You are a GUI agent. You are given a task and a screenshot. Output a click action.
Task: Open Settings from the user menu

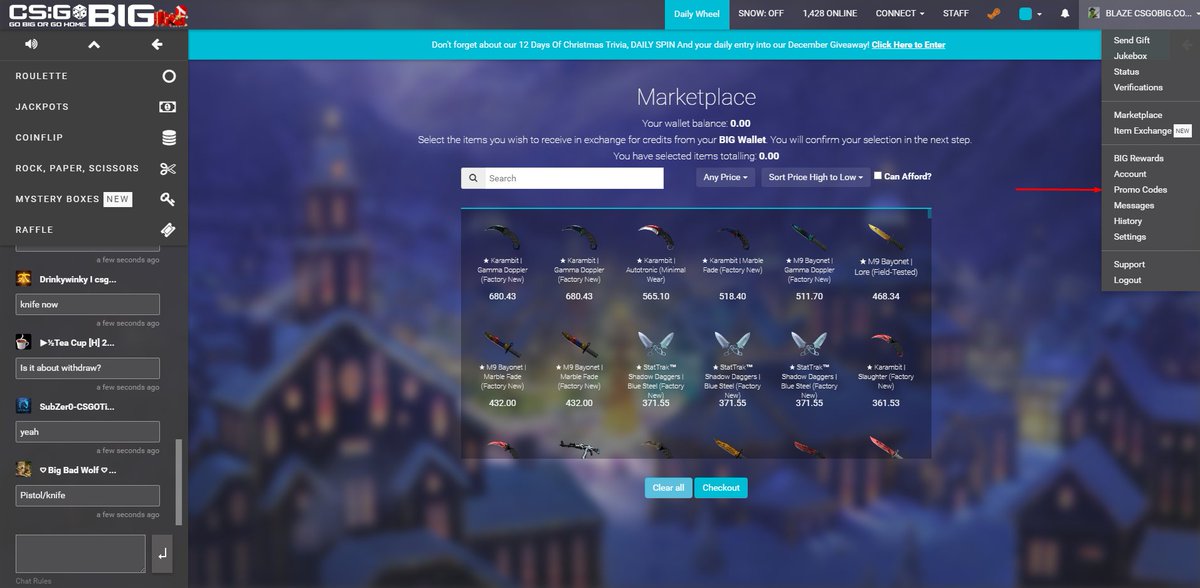(x=1130, y=237)
